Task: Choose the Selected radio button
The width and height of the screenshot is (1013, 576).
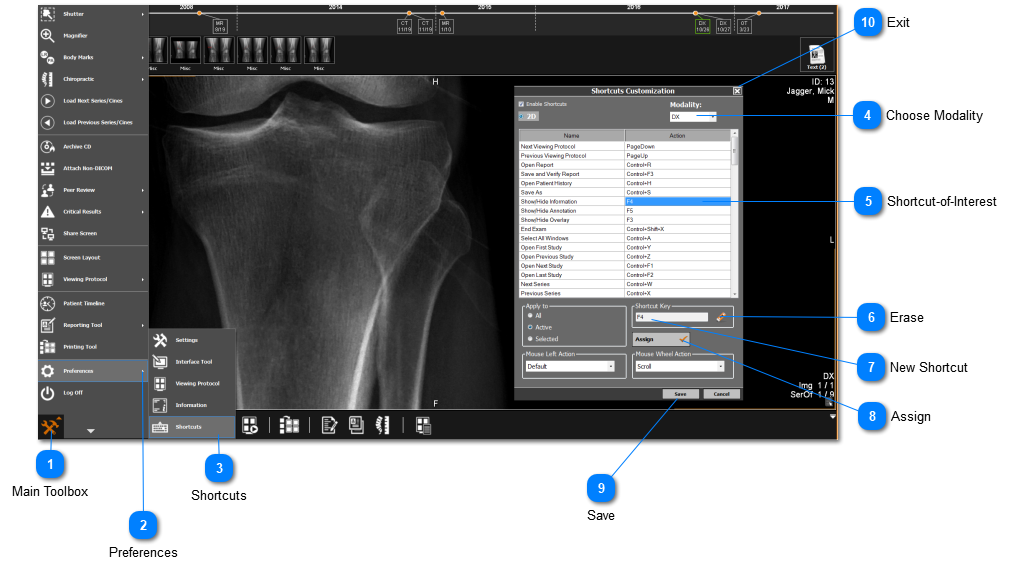Action: click(x=530, y=339)
